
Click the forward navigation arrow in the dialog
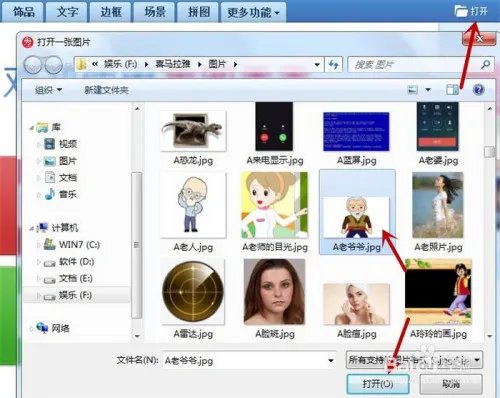tap(54, 64)
